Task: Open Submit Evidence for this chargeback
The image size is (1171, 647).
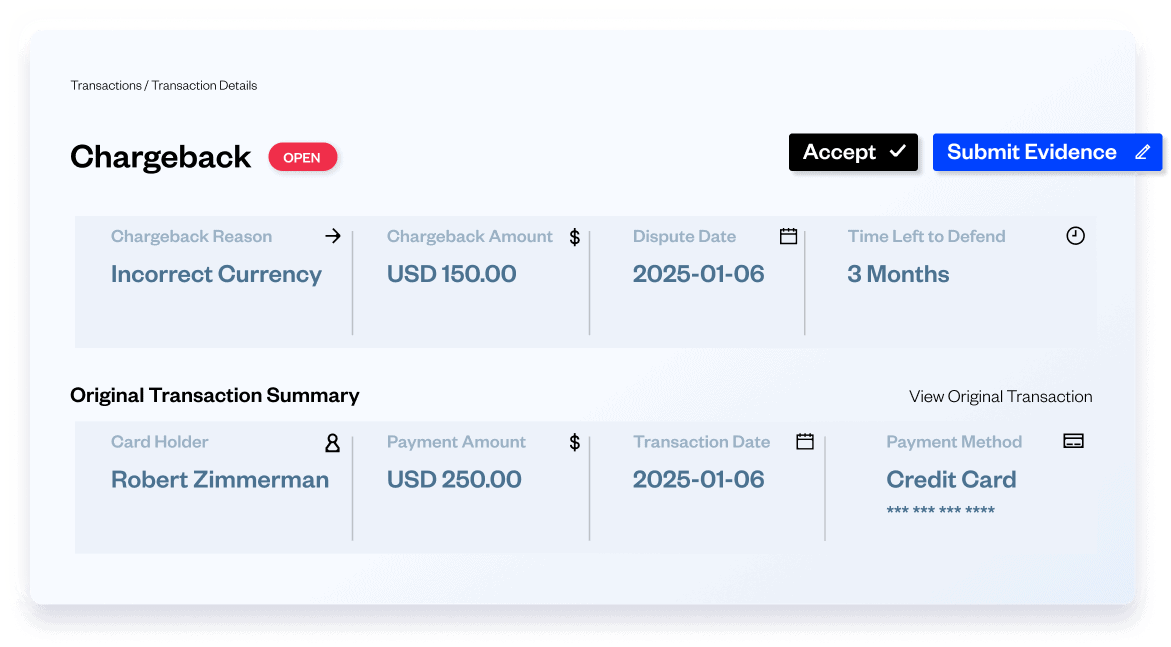Action: tap(1047, 152)
